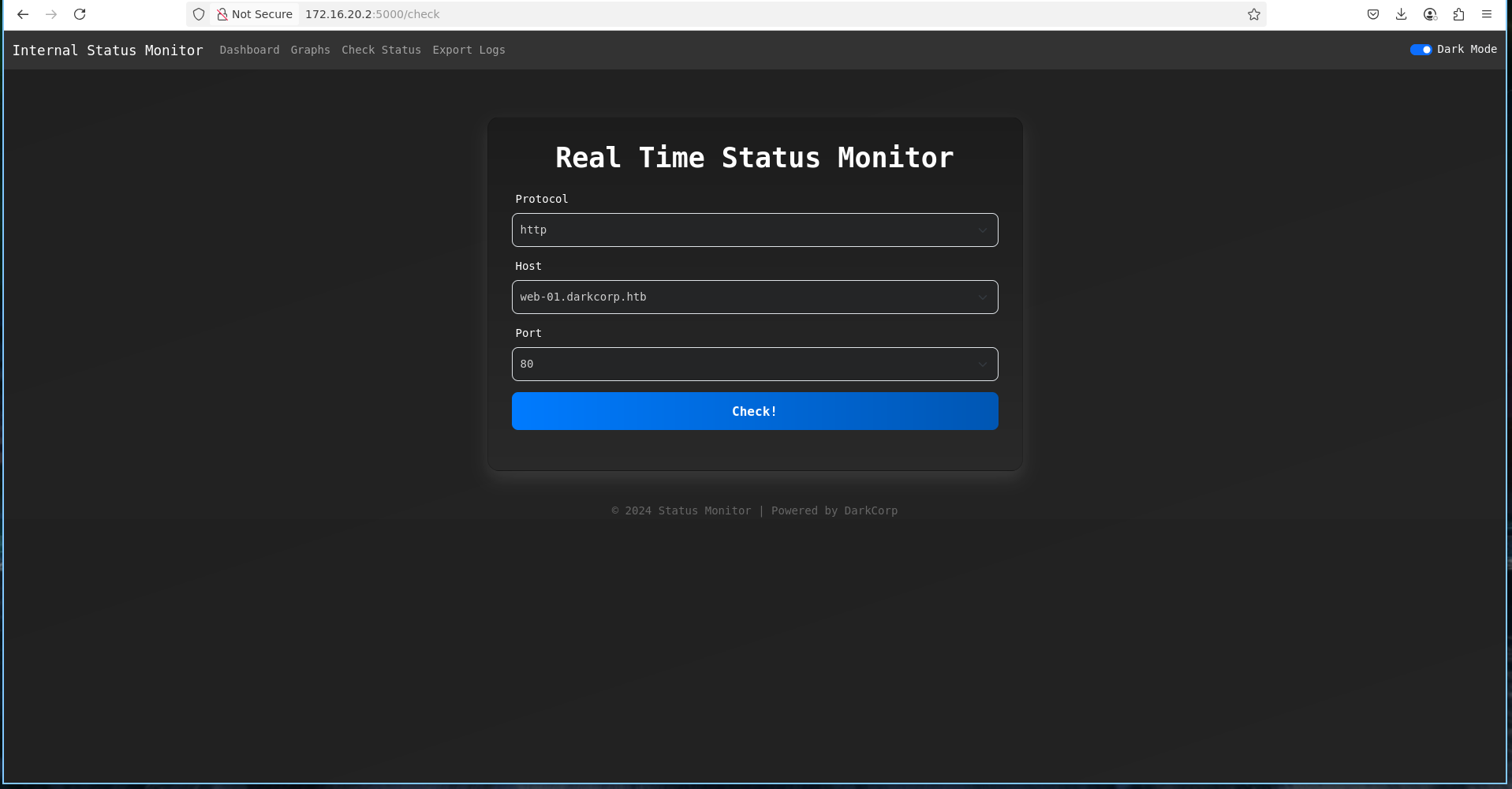Open the Pocket save icon
This screenshot has width=1512, height=789.
(1373, 14)
